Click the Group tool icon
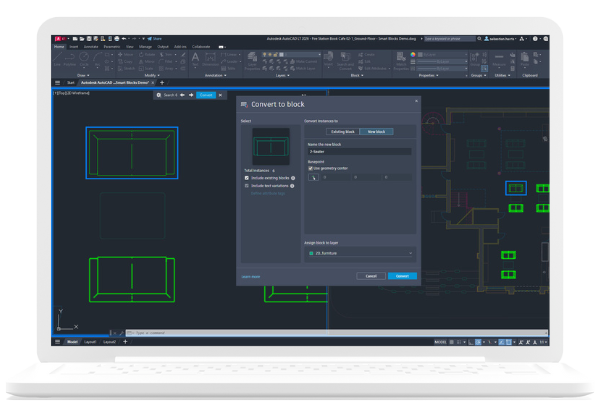Image resolution: width=600 pixels, height=414 pixels. pyautogui.click(x=474, y=60)
